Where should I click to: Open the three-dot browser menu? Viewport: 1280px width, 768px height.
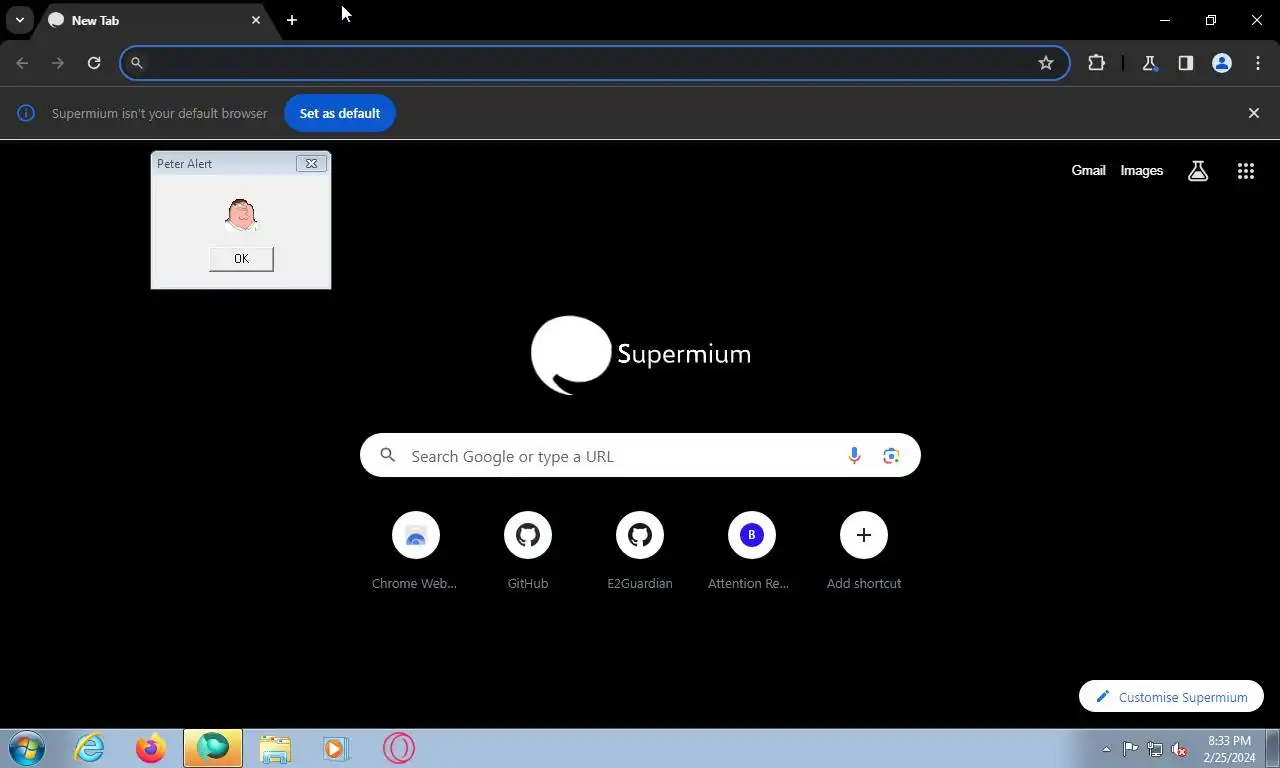tap(1258, 63)
